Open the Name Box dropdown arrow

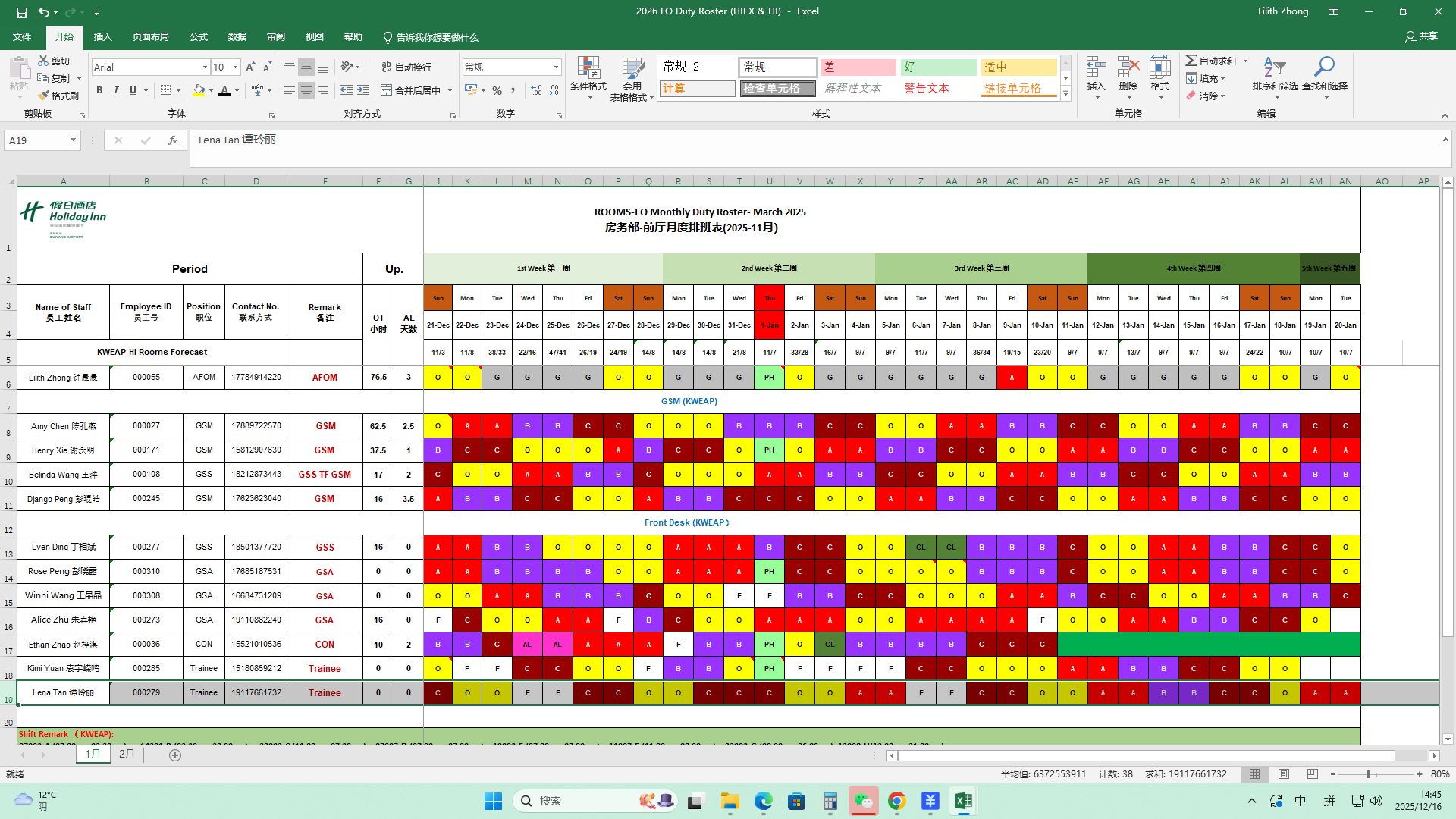point(73,140)
